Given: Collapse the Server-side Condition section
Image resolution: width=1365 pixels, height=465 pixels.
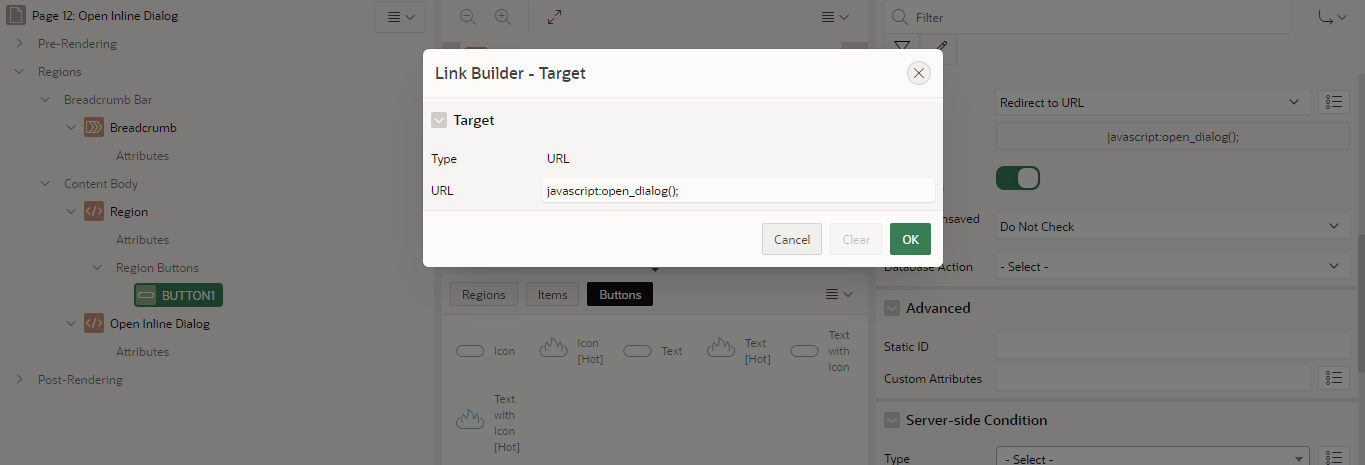Looking at the screenshot, I should pyautogui.click(x=892, y=420).
